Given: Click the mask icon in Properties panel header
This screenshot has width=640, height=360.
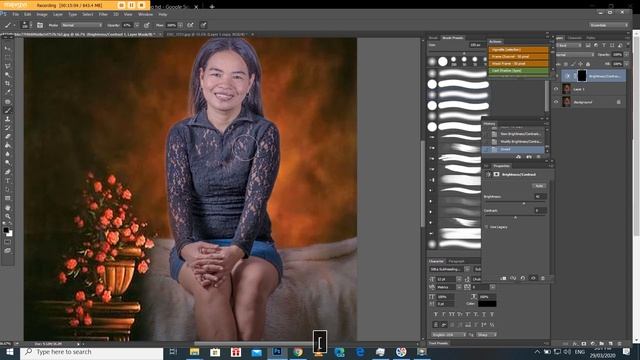Looking at the screenshot, I should click(496, 174).
